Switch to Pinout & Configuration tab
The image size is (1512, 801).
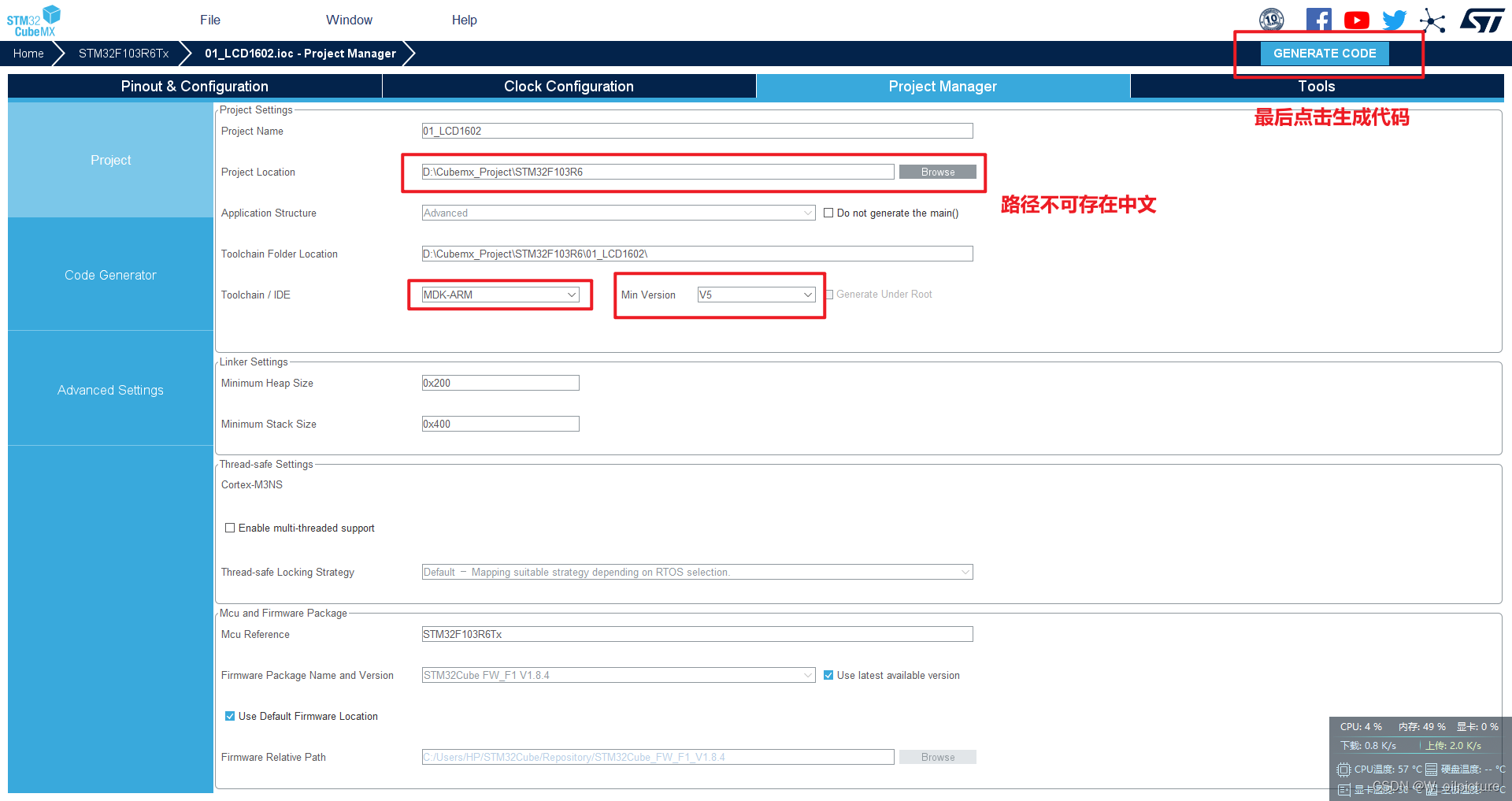click(195, 87)
